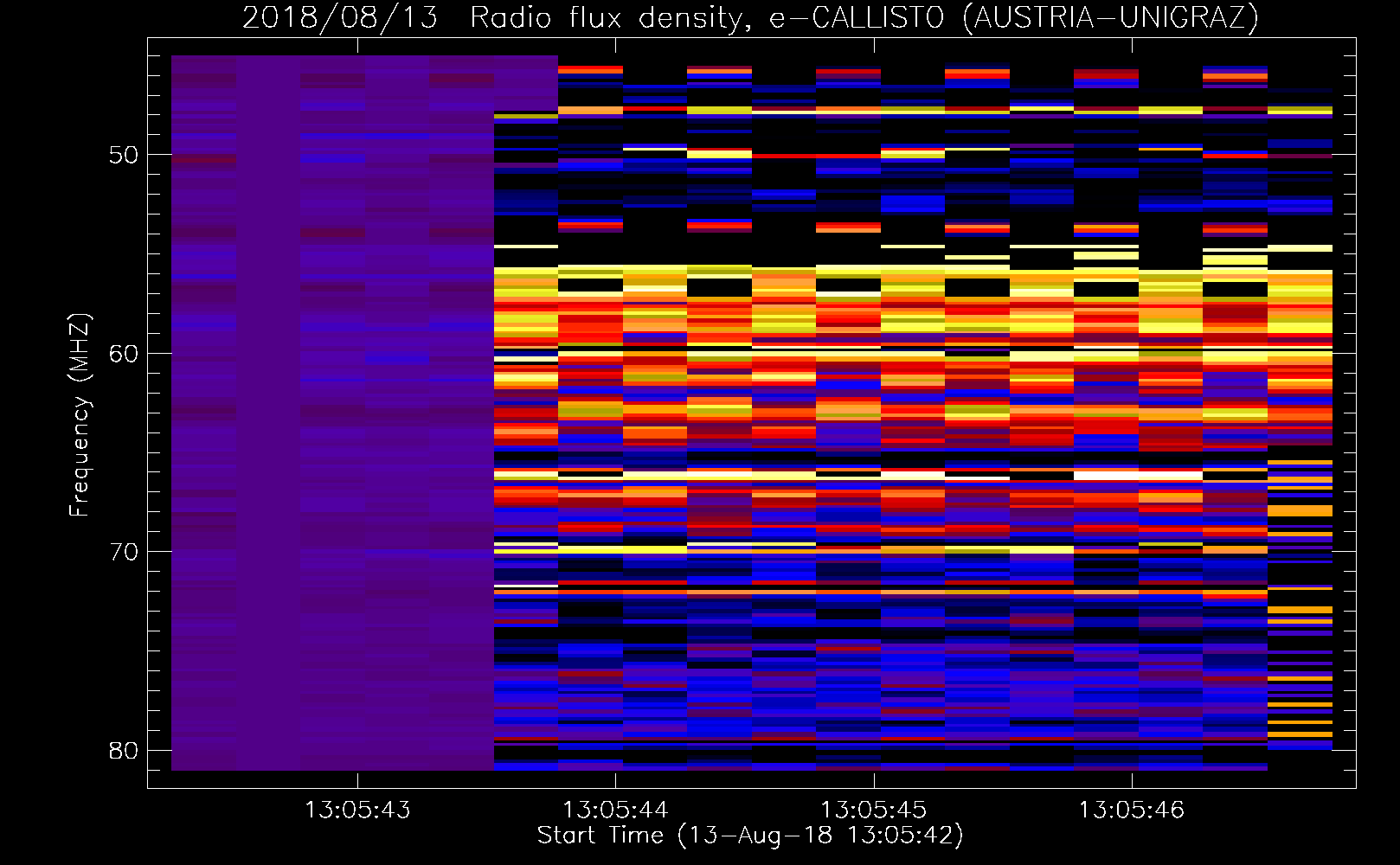Click the time tick label 13:05:43
1400x865 pixels.
coord(357,811)
